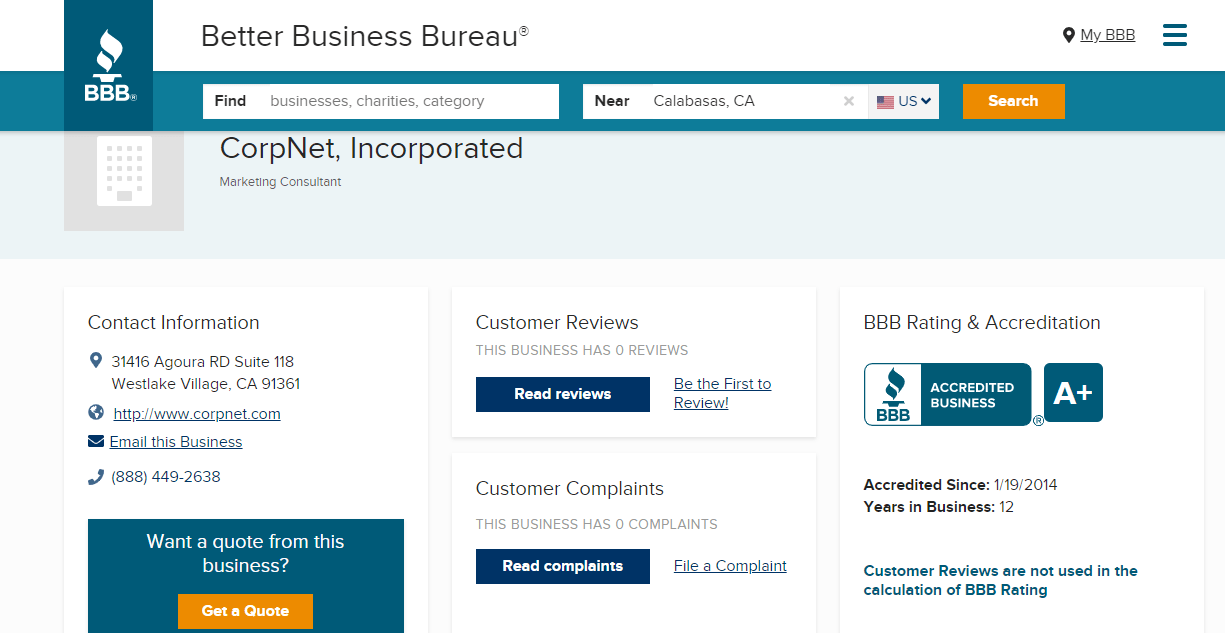Click the US flag icon
Viewport: 1225px width, 633px height.
click(885, 101)
